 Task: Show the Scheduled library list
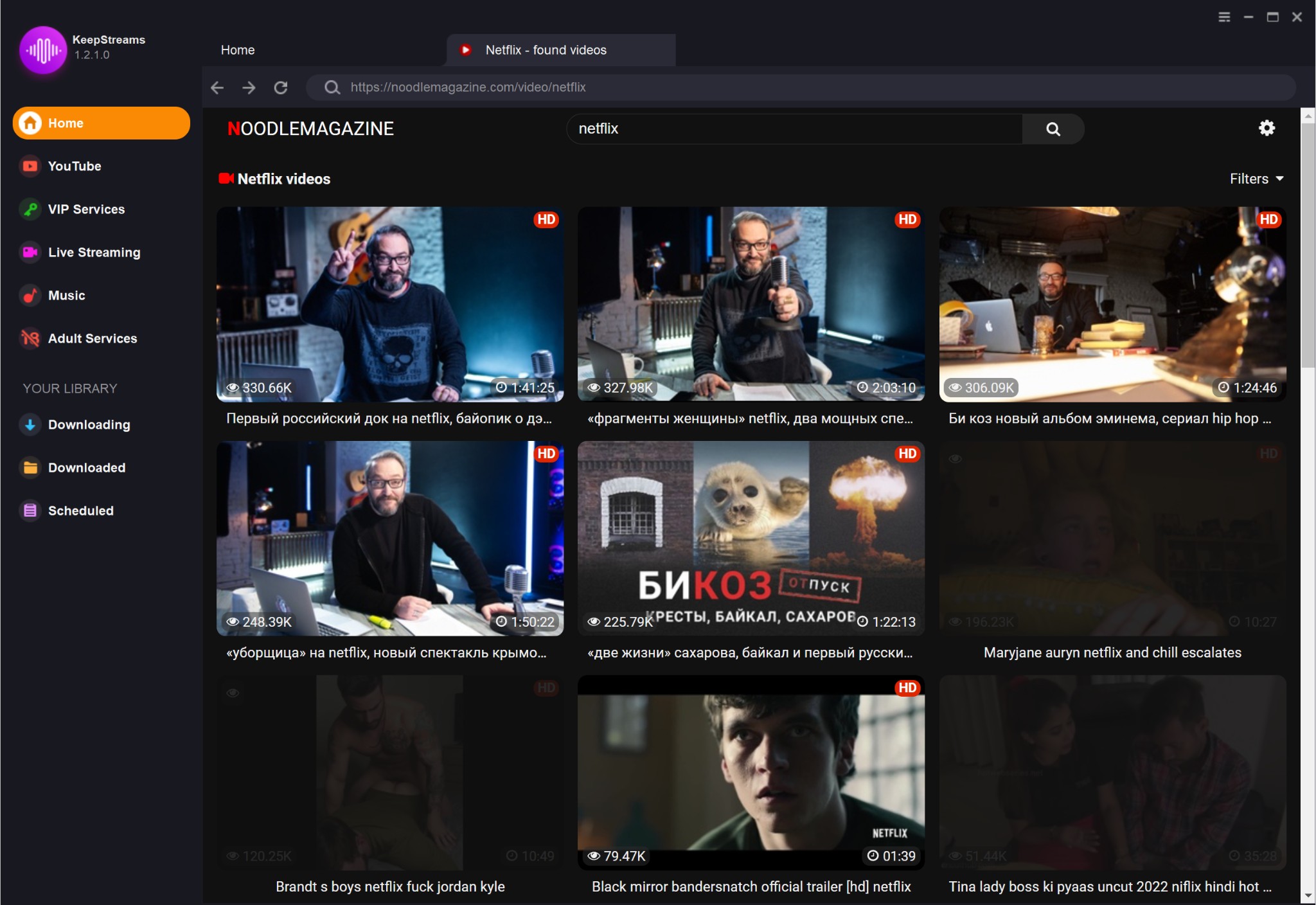[80, 510]
